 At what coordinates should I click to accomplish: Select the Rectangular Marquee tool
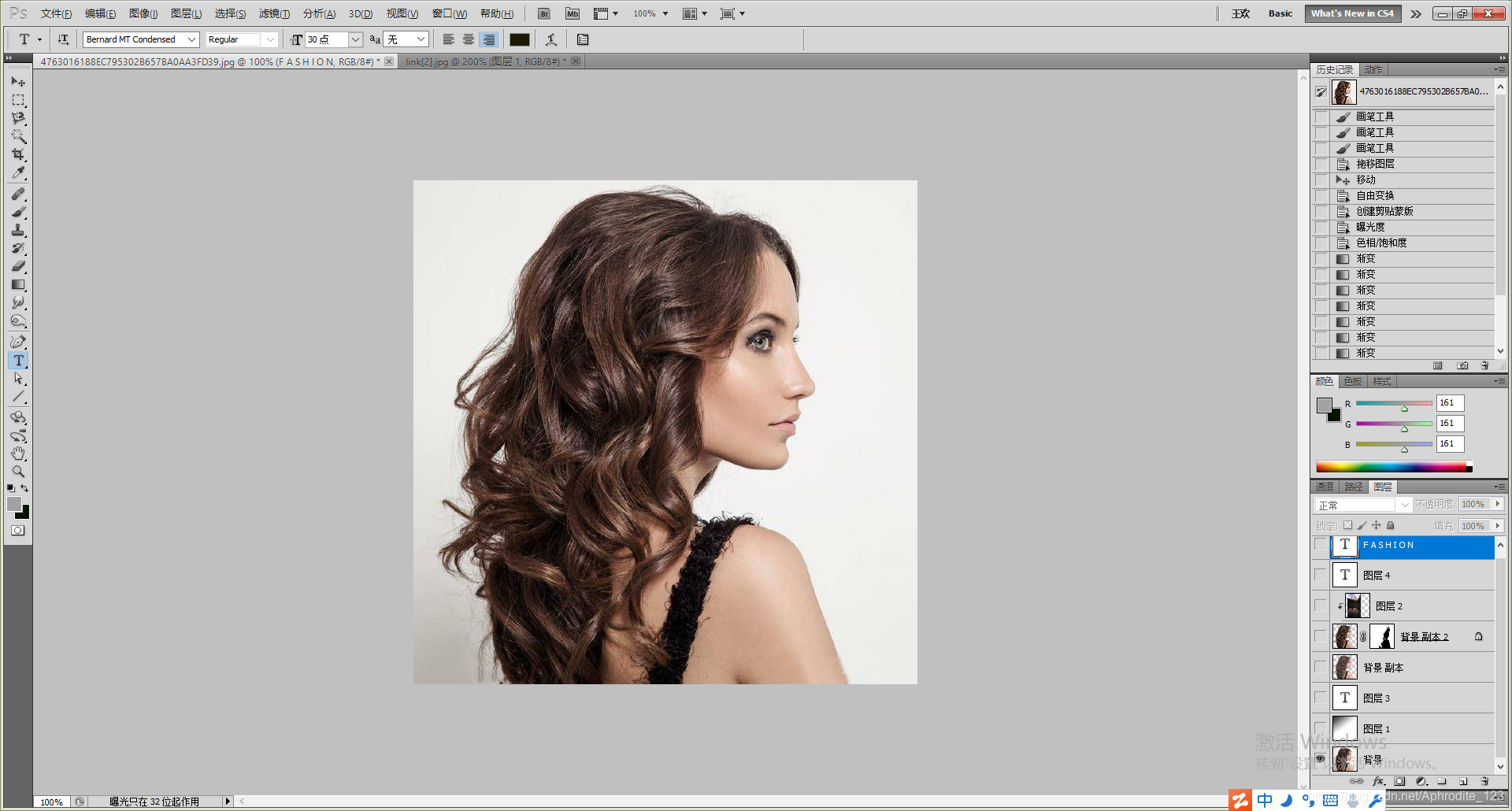tap(18, 100)
